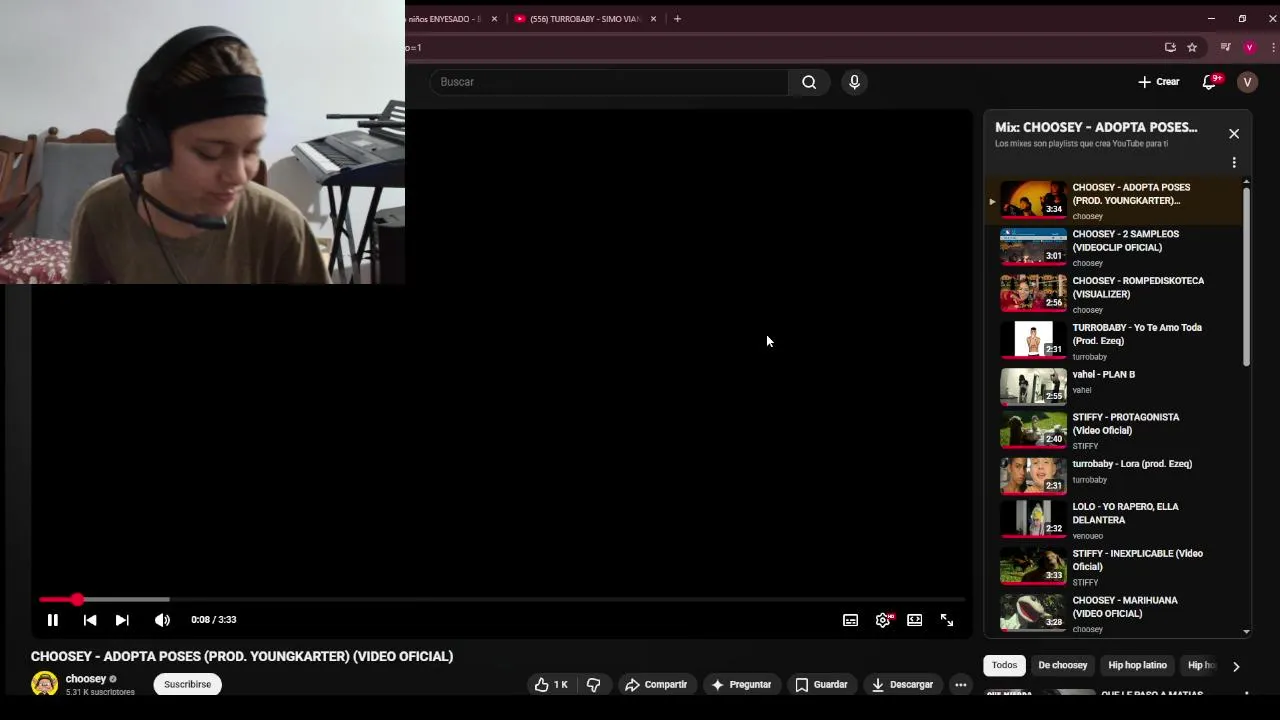Switch to the niños ENYESADO tab
The width and height of the screenshot is (1280, 720).
[x=444, y=19]
